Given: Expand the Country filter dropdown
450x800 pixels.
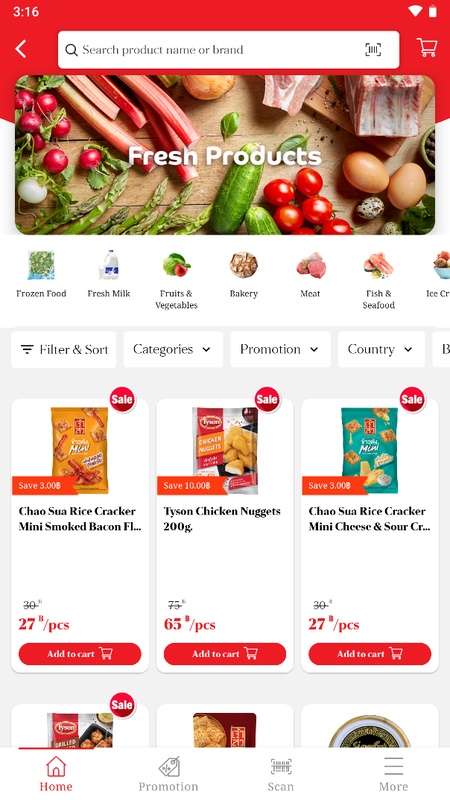Looking at the screenshot, I should pyautogui.click(x=381, y=349).
